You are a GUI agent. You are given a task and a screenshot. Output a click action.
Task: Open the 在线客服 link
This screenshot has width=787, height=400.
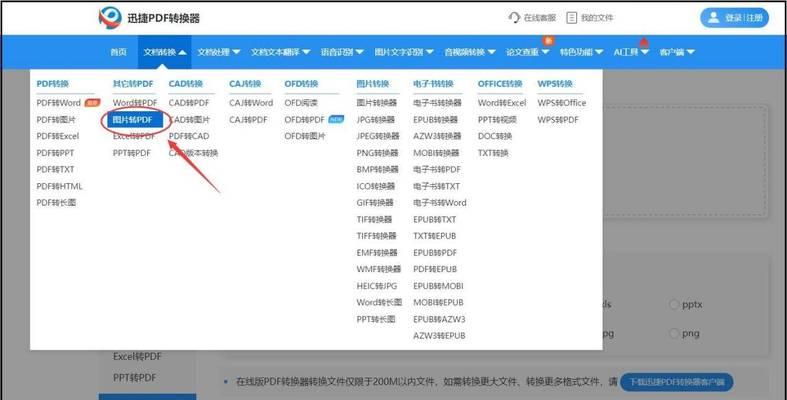pyautogui.click(x=540, y=18)
